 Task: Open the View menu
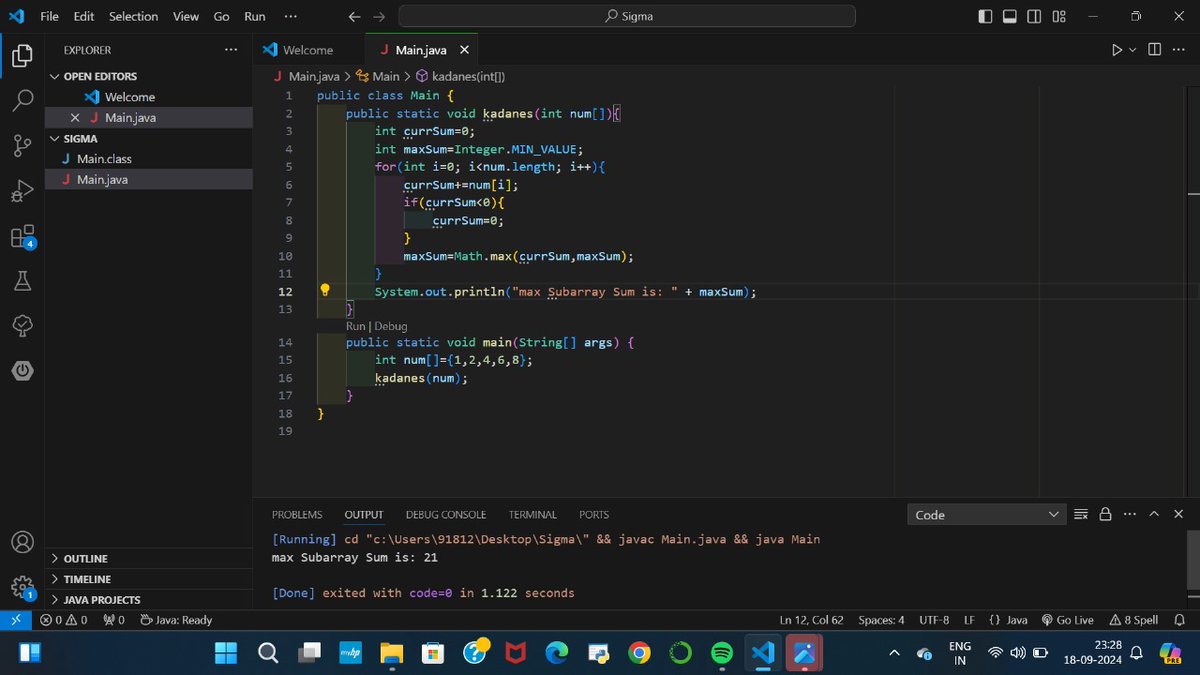(185, 16)
